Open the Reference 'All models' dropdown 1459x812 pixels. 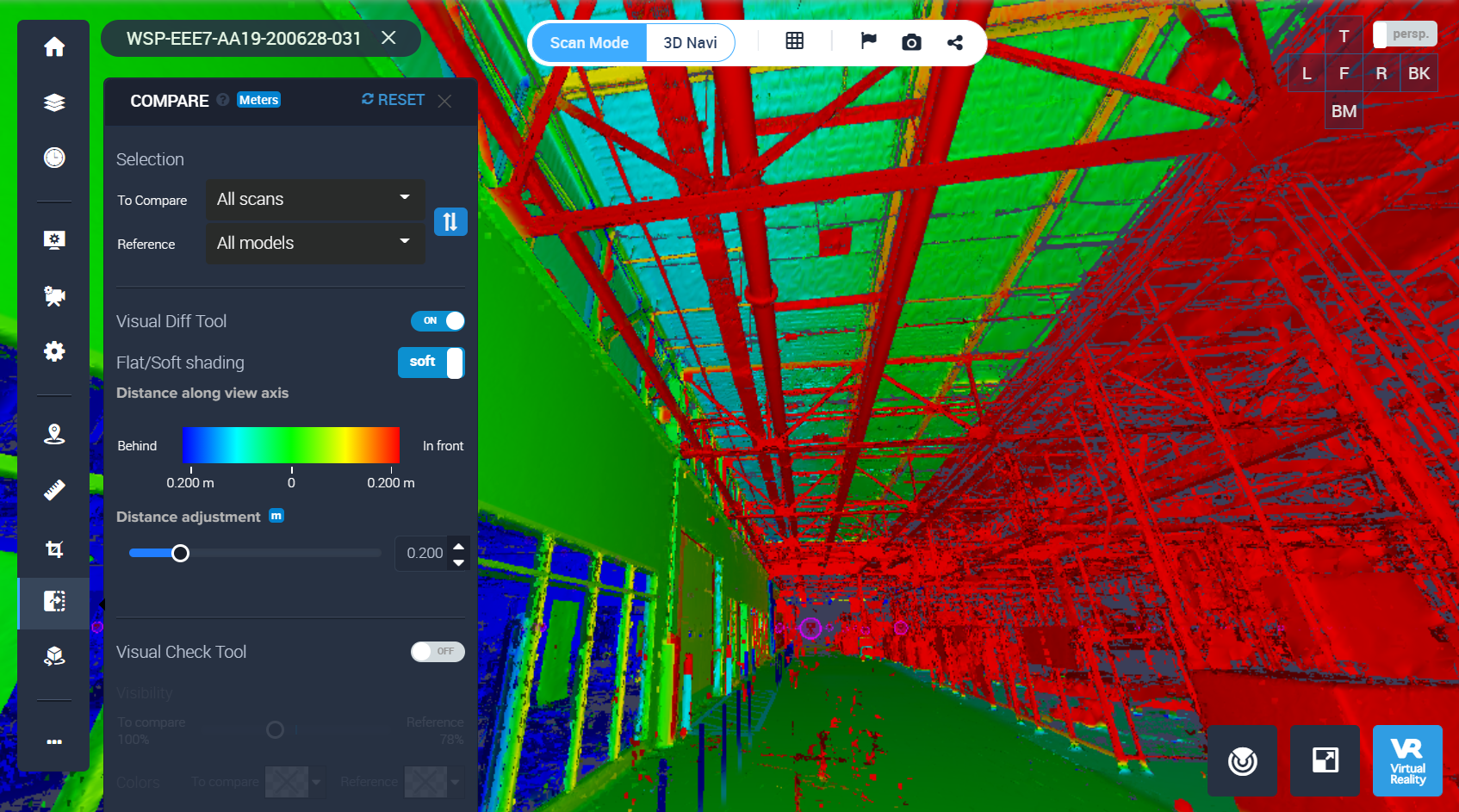[315, 243]
